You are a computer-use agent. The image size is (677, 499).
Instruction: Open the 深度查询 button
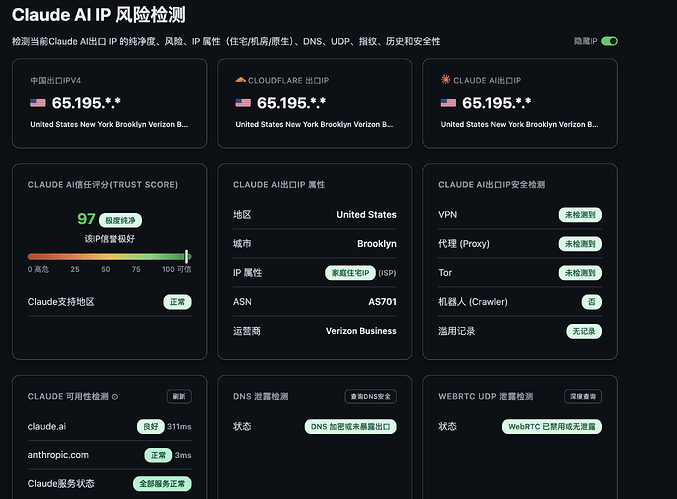(x=583, y=396)
